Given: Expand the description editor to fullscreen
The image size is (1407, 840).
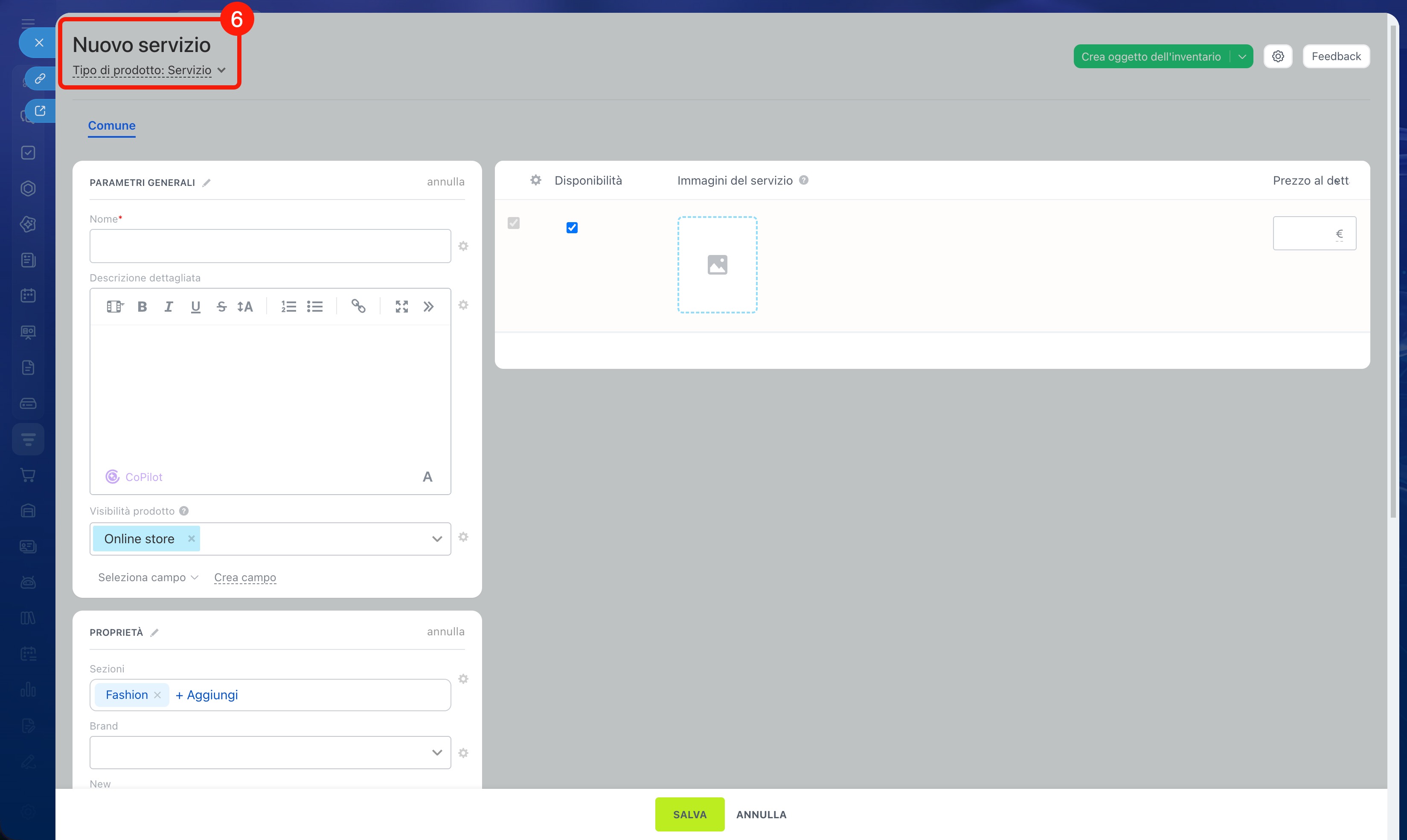Looking at the screenshot, I should 402,306.
